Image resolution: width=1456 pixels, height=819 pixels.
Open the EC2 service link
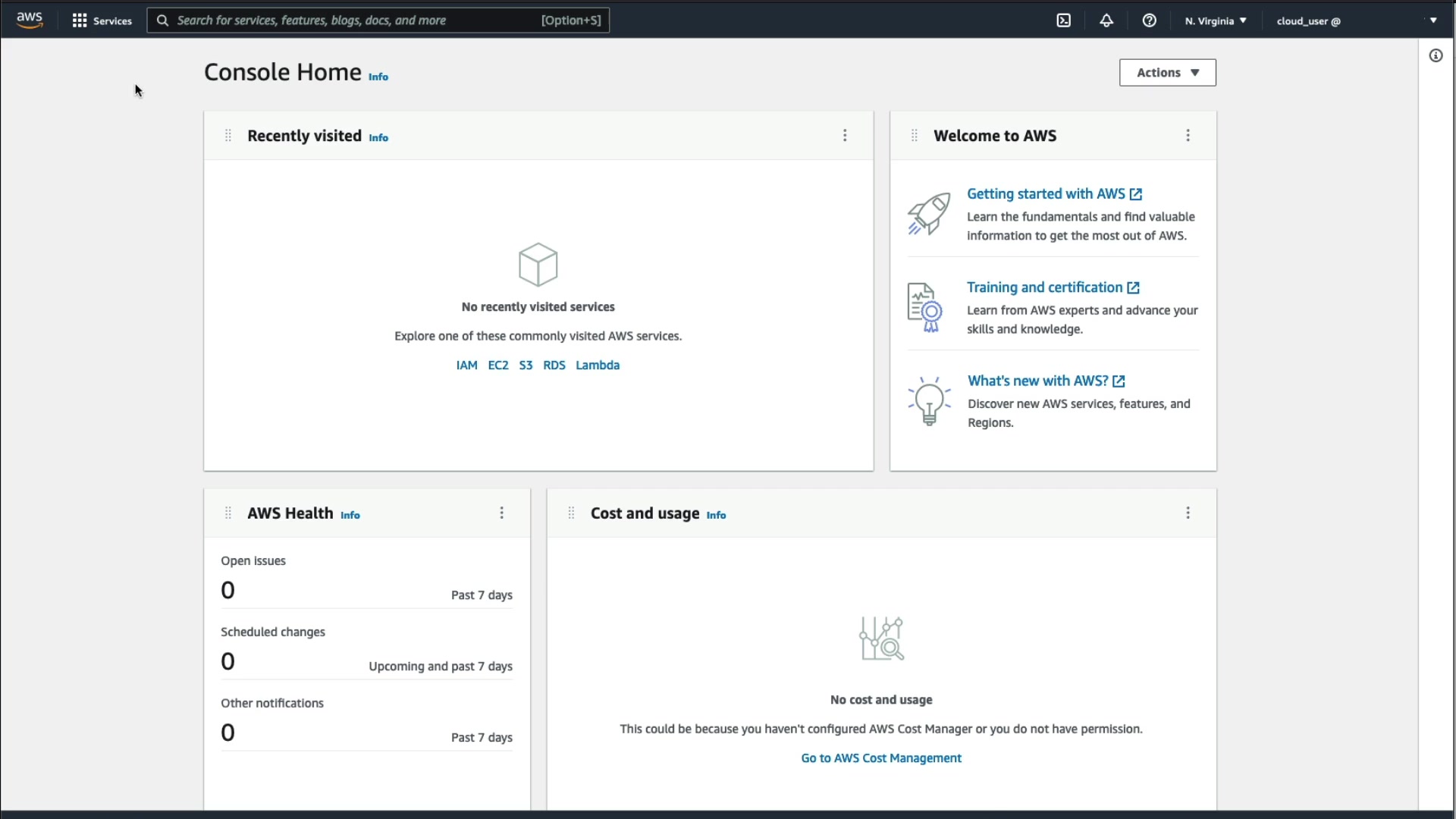point(497,365)
